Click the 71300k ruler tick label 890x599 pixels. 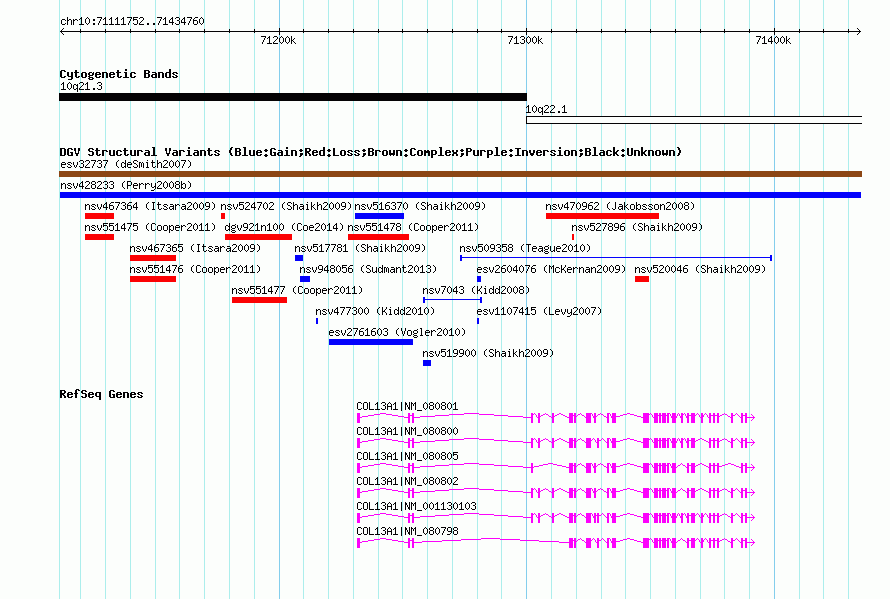click(x=525, y=40)
